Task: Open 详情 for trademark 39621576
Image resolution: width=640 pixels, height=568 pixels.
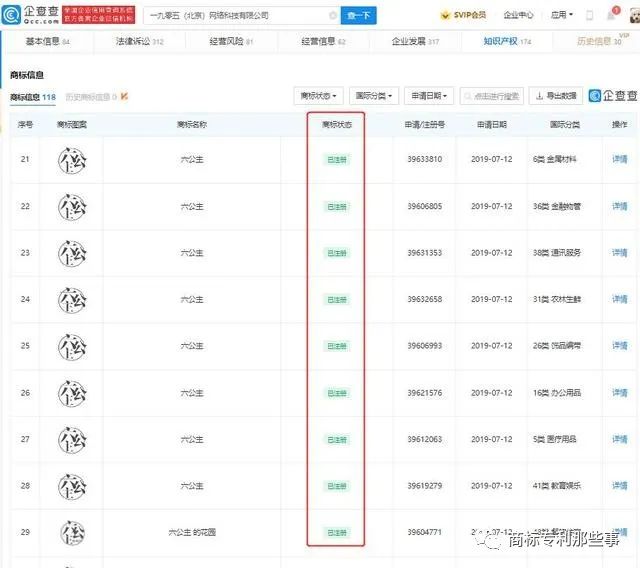Action: click(x=620, y=393)
